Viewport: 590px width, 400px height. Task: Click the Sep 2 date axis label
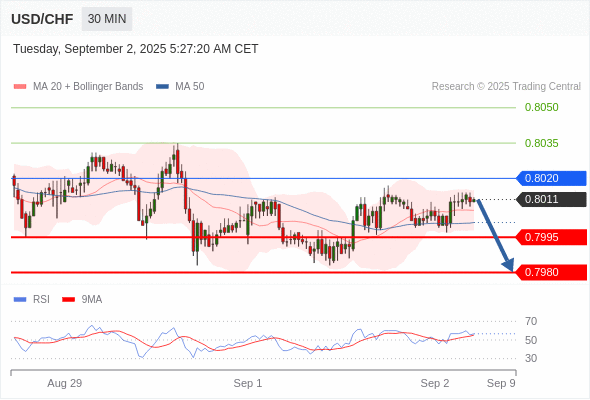point(435,383)
